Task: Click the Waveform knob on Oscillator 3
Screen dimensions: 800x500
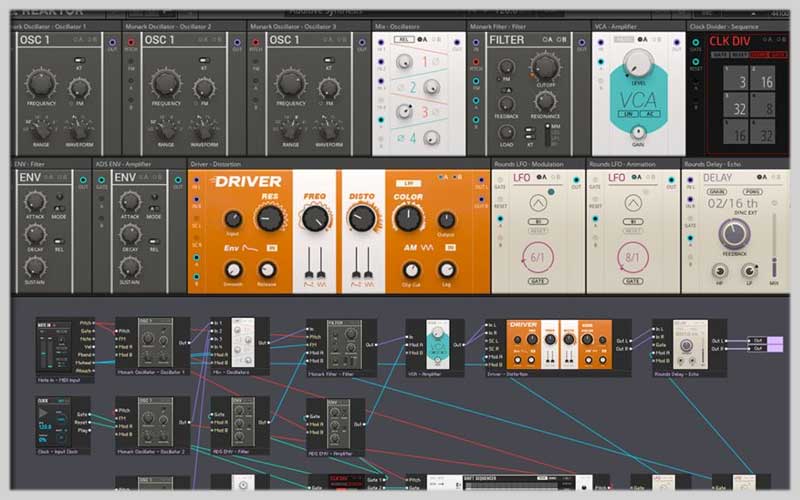Action: [x=329, y=129]
